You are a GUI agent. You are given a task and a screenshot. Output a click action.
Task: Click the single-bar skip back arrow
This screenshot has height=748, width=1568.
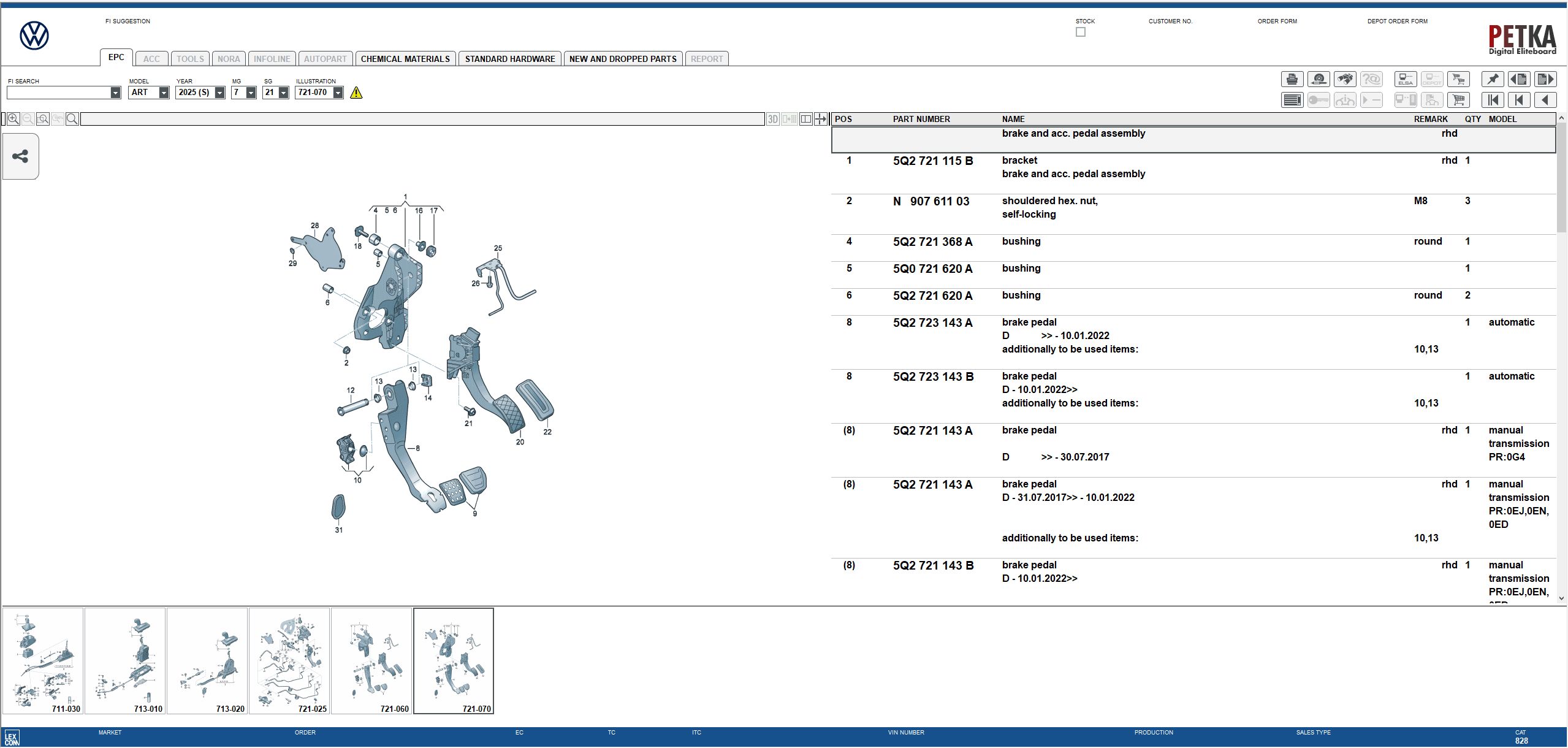(1519, 100)
